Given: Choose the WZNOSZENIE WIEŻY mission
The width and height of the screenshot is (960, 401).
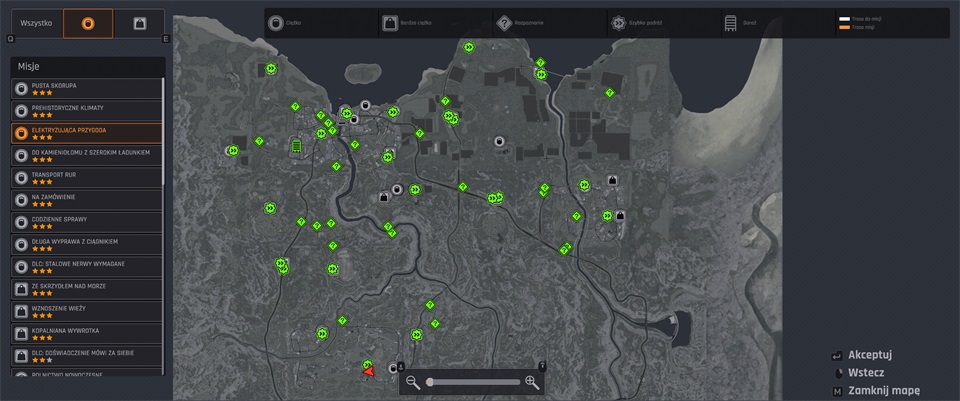Looking at the screenshot, I should coord(87,312).
